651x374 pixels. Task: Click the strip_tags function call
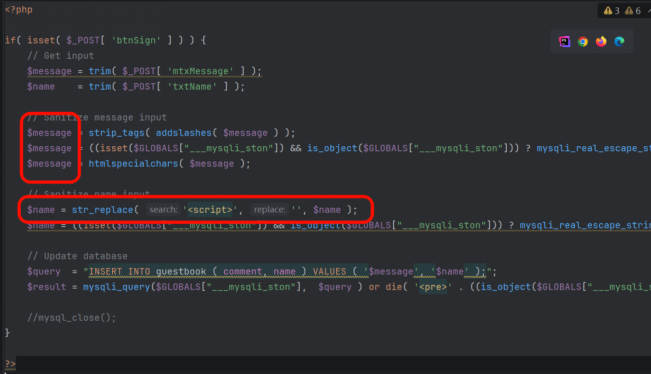[x=116, y=133]
